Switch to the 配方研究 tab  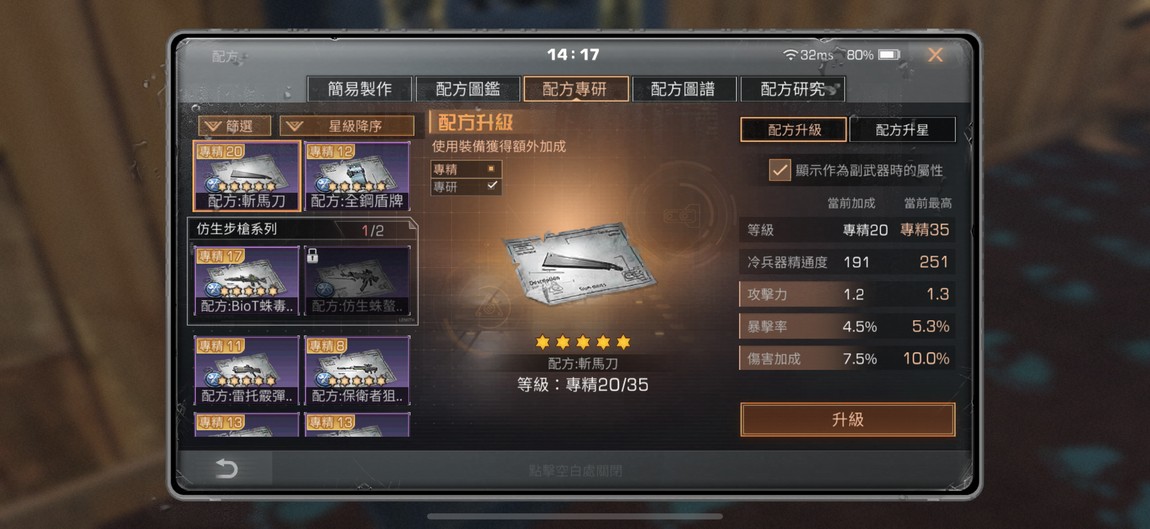[793, 90]
